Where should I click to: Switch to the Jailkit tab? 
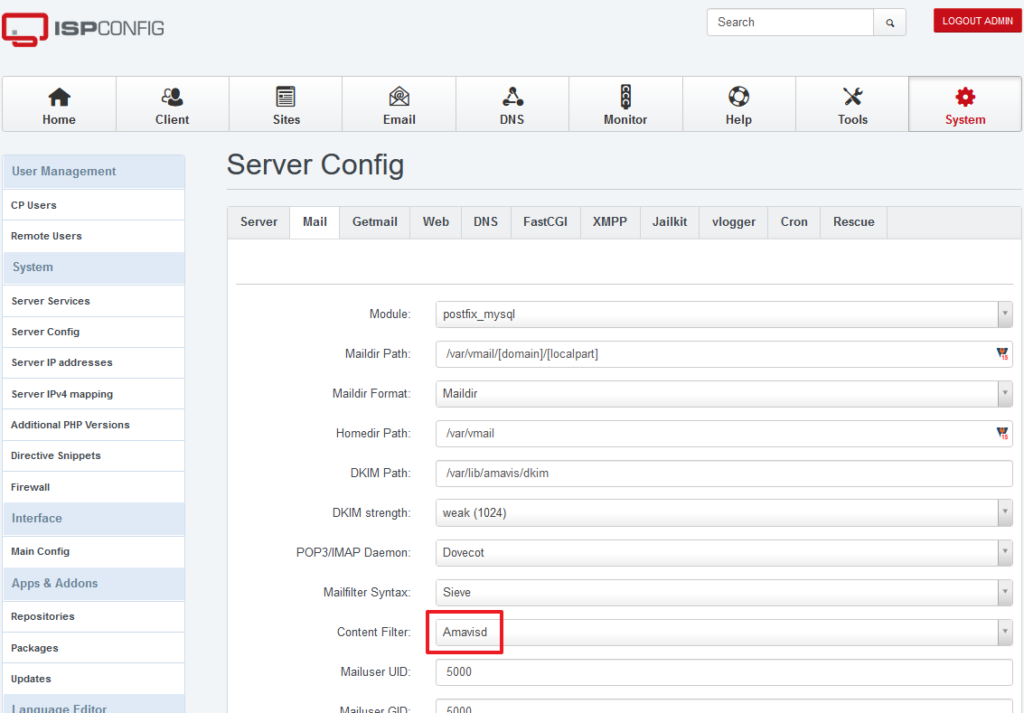click(x=669, y=222)
